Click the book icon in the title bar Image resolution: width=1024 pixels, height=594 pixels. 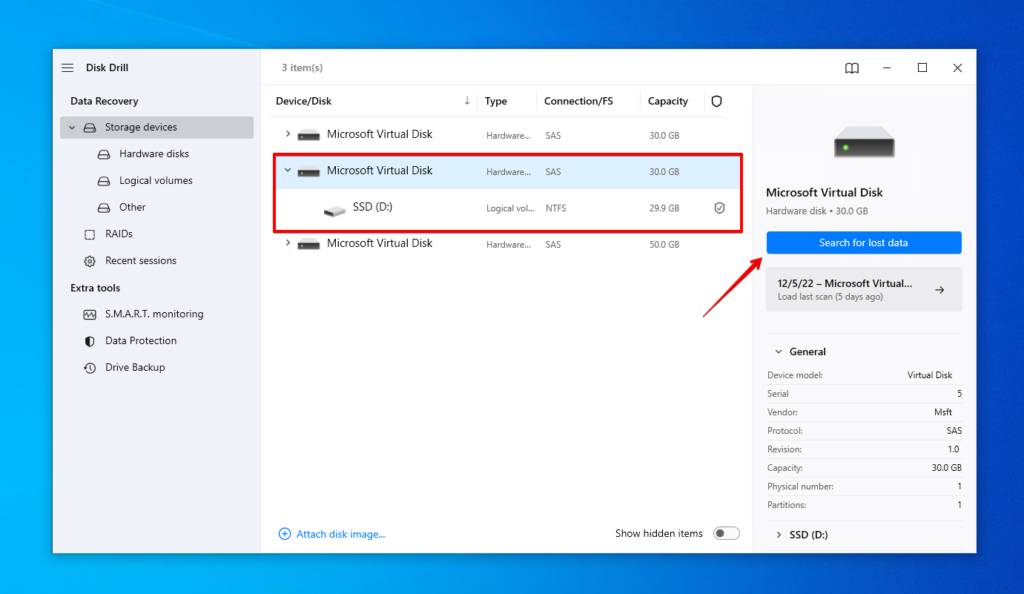(x=851, y=67)
